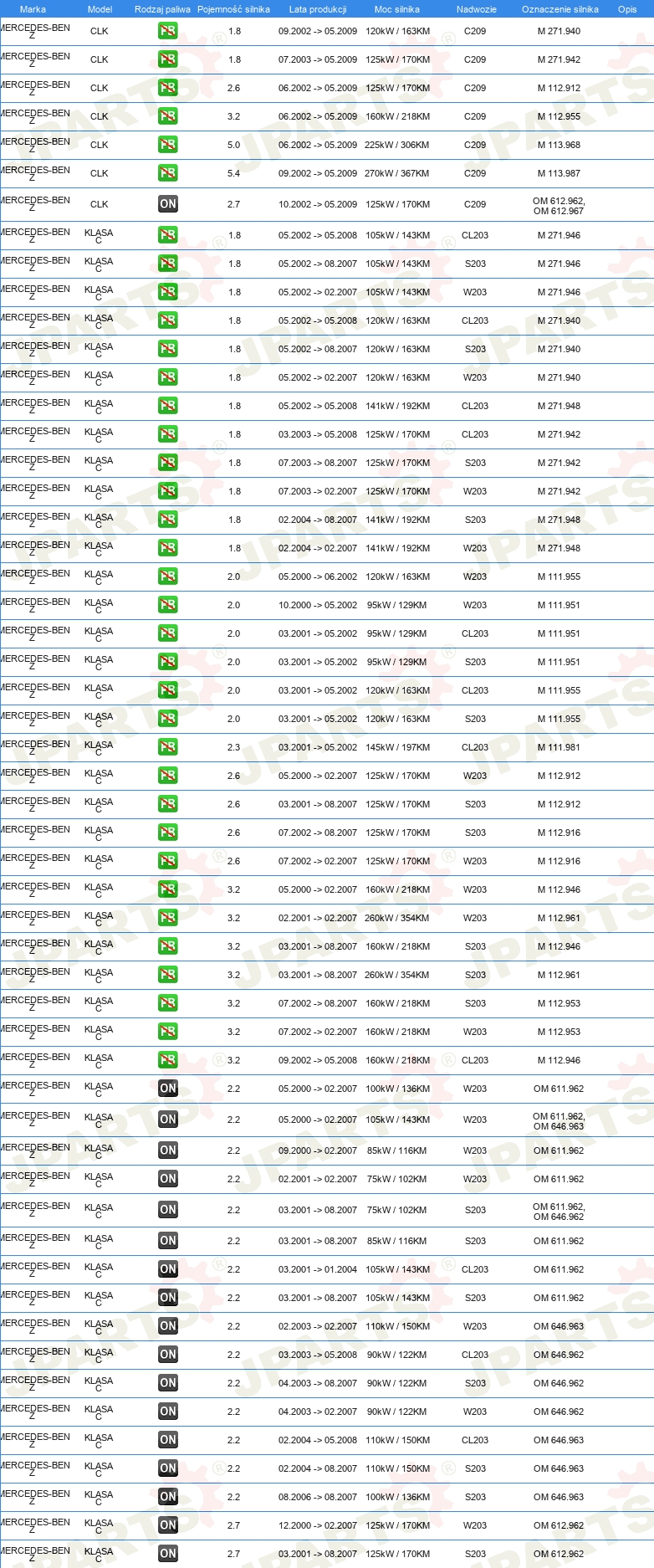
Task: Click ON icon in 08.2006 -> 08.2007 row
Action: [167, 1497]
